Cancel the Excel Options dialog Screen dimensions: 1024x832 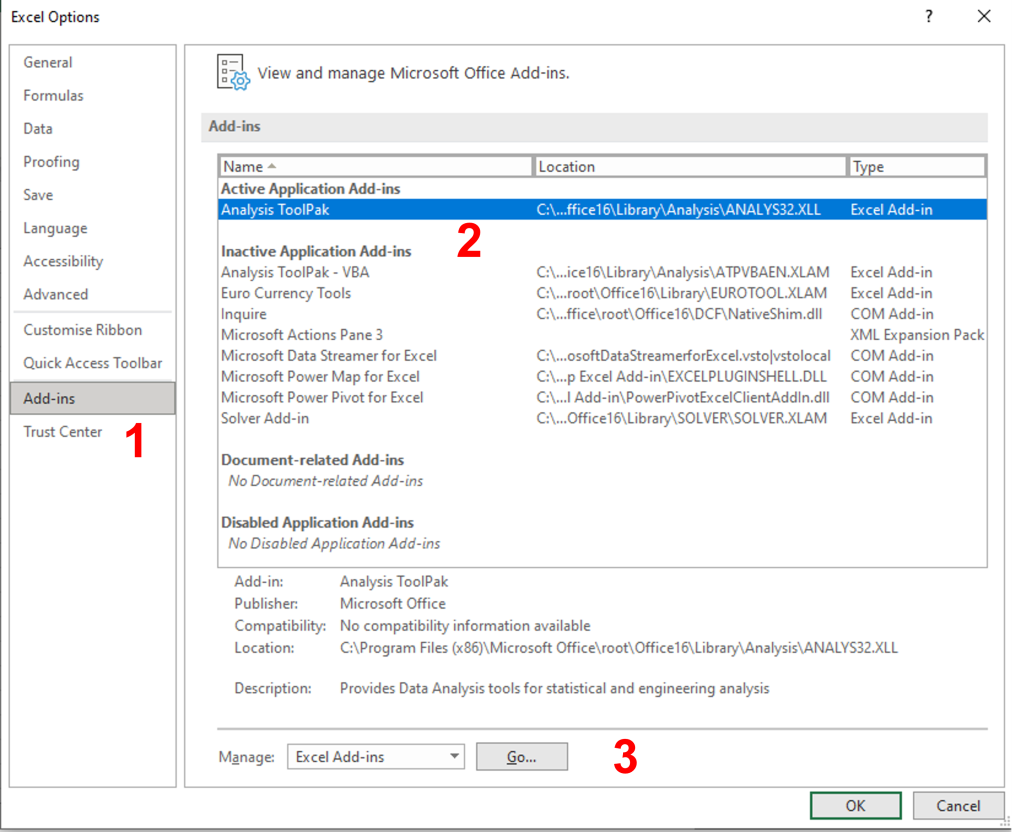pyautogui.click(x=958, y=806)
